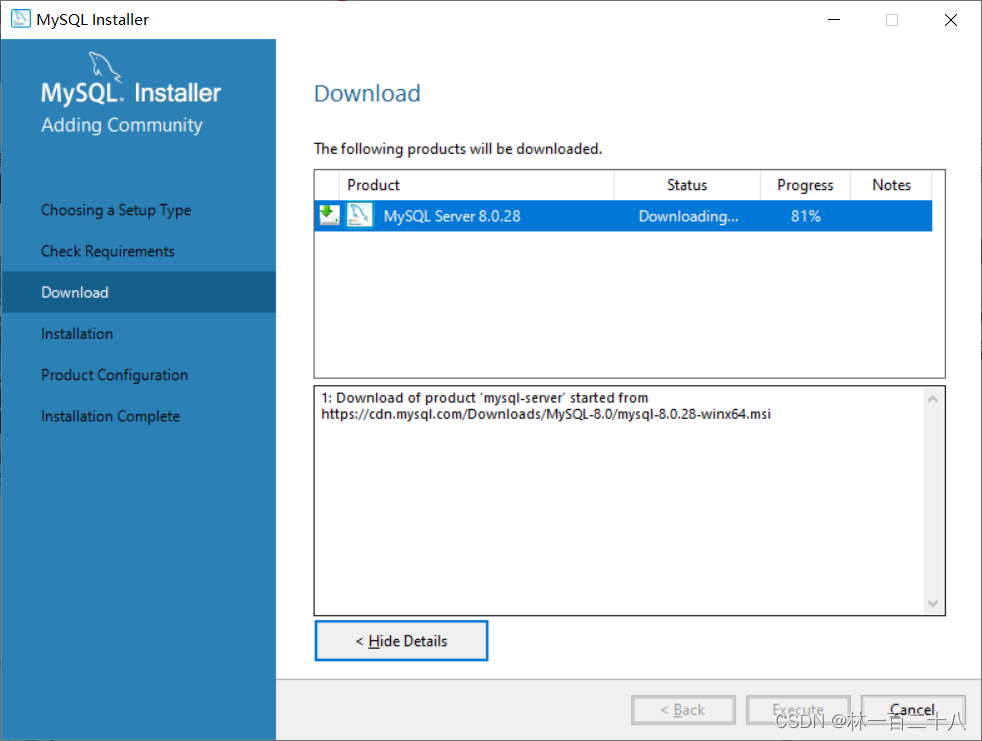The width and height of the screenshot is (982, 741).
Task: Select the Download step in sidebar
Action: click(138, 293)
